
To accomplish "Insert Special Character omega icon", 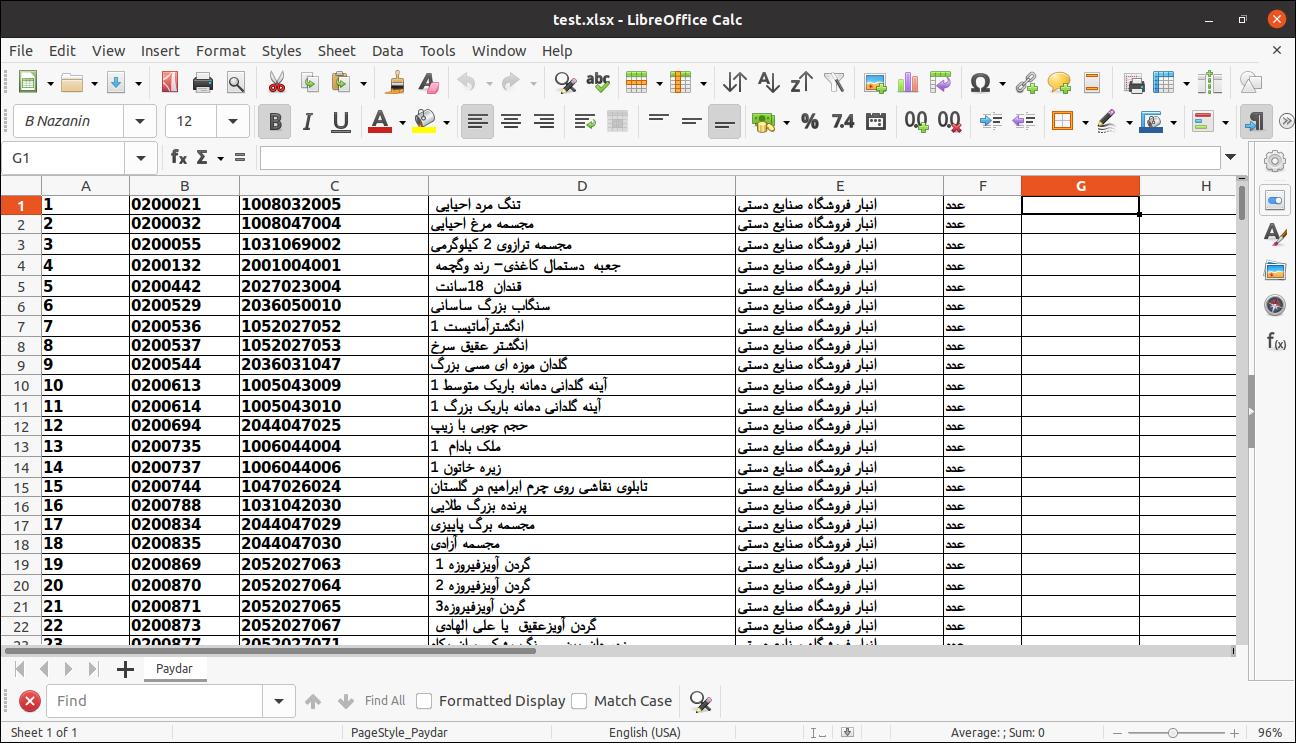I will [x=980, y=83].
